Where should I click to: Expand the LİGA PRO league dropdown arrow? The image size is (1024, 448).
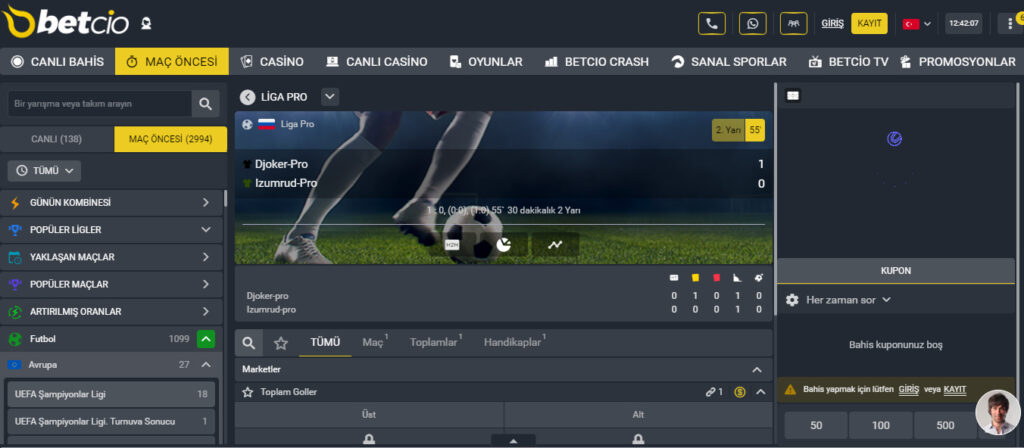(x=330, y=97)
